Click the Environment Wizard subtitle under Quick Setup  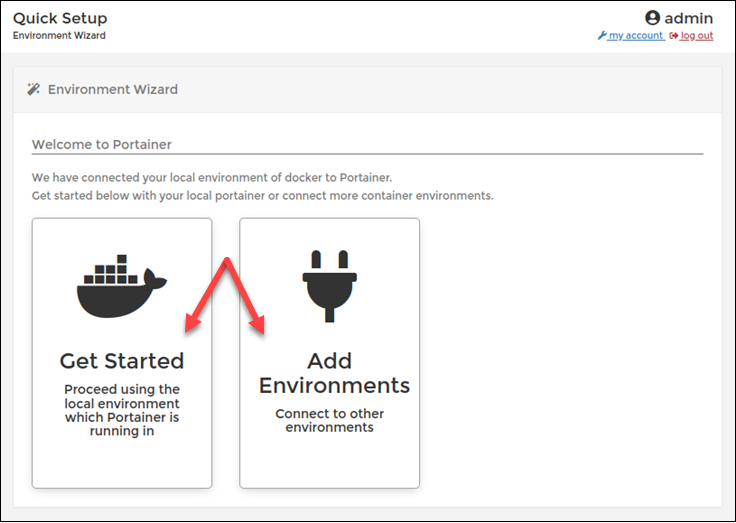59,36
